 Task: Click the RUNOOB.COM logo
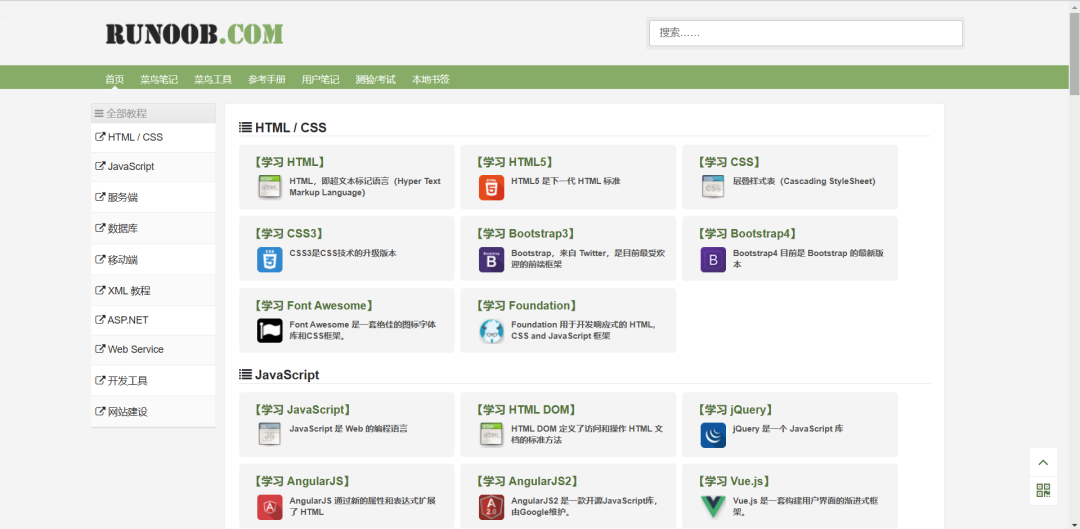click(194, 33)
